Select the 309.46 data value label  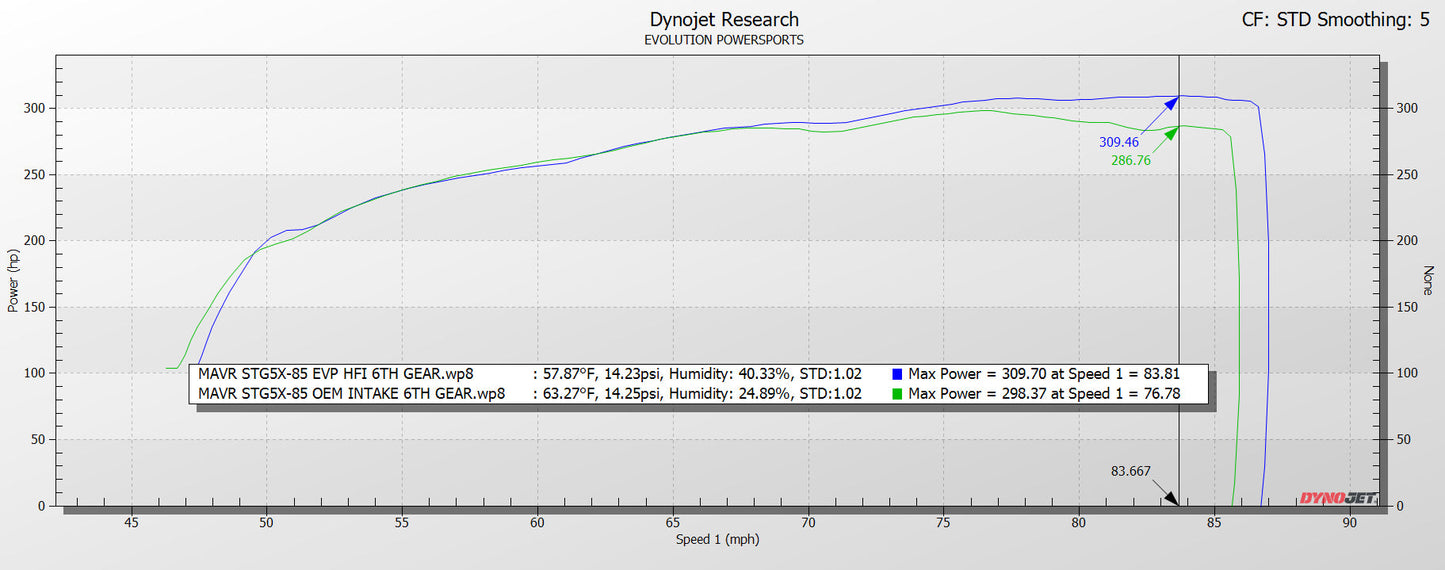tap(1120, 142)
